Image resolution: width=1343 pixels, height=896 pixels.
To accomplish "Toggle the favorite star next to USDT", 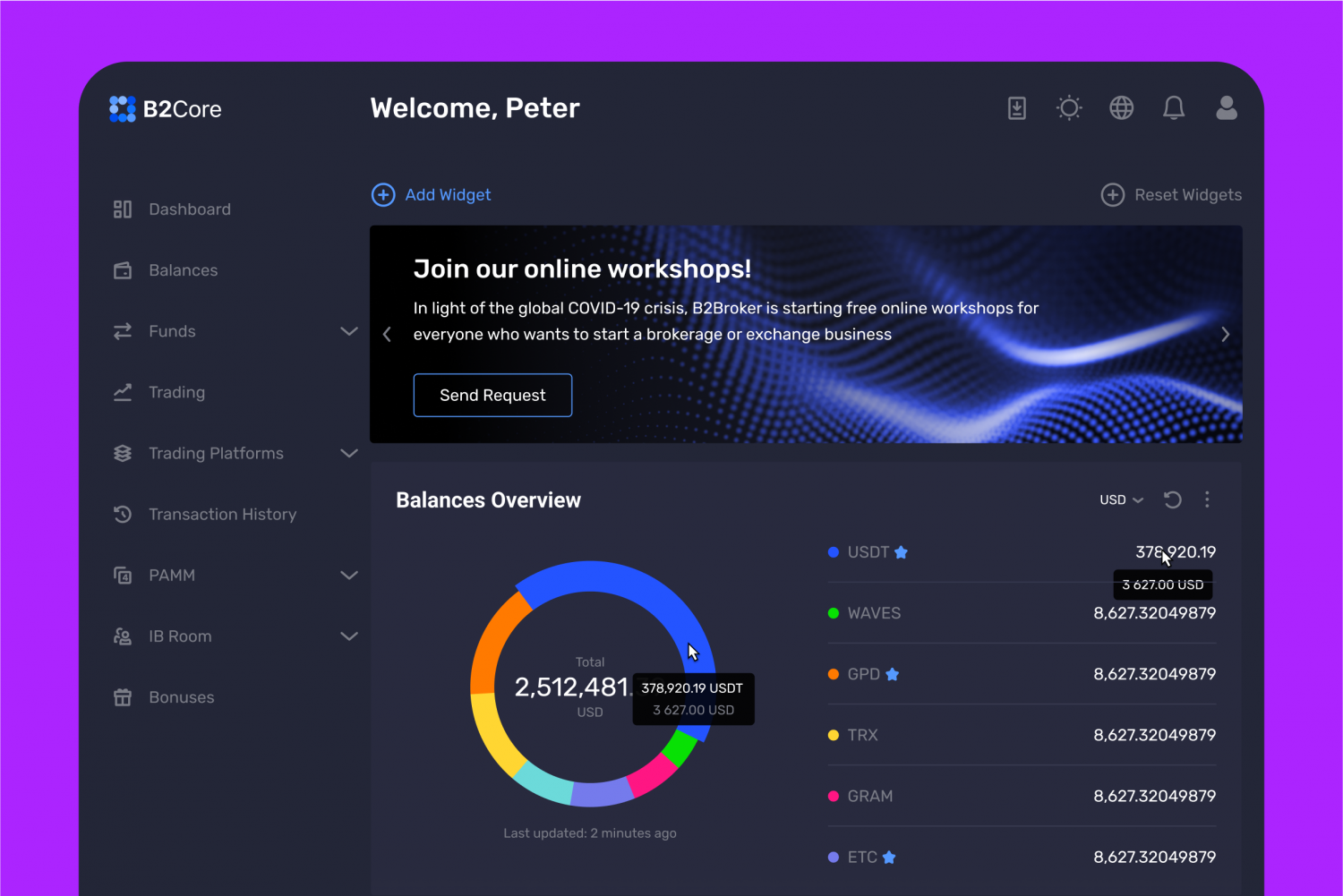I will click(x=902, y=552).
